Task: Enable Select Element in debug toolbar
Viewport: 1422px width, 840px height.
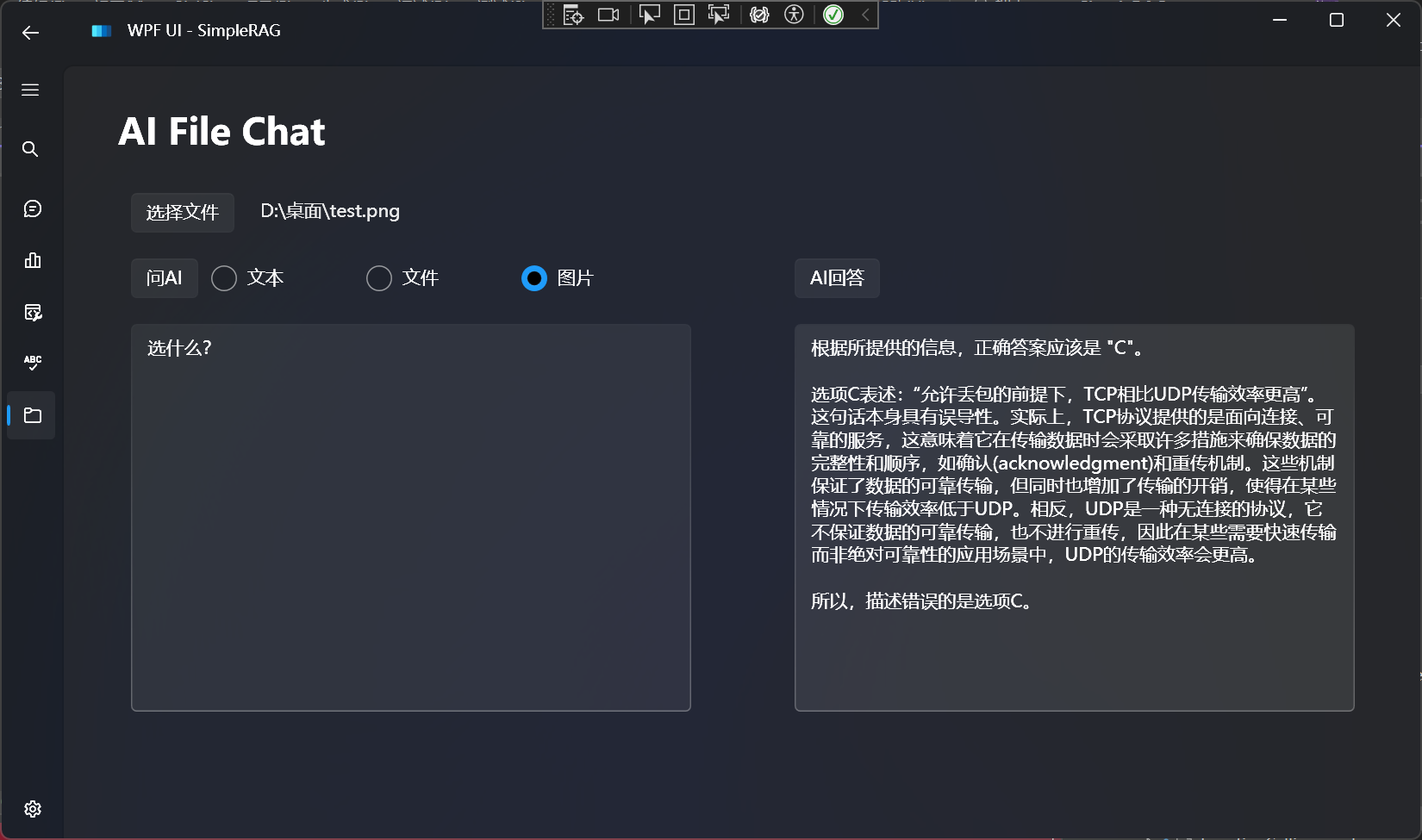Action: [650, 15]
